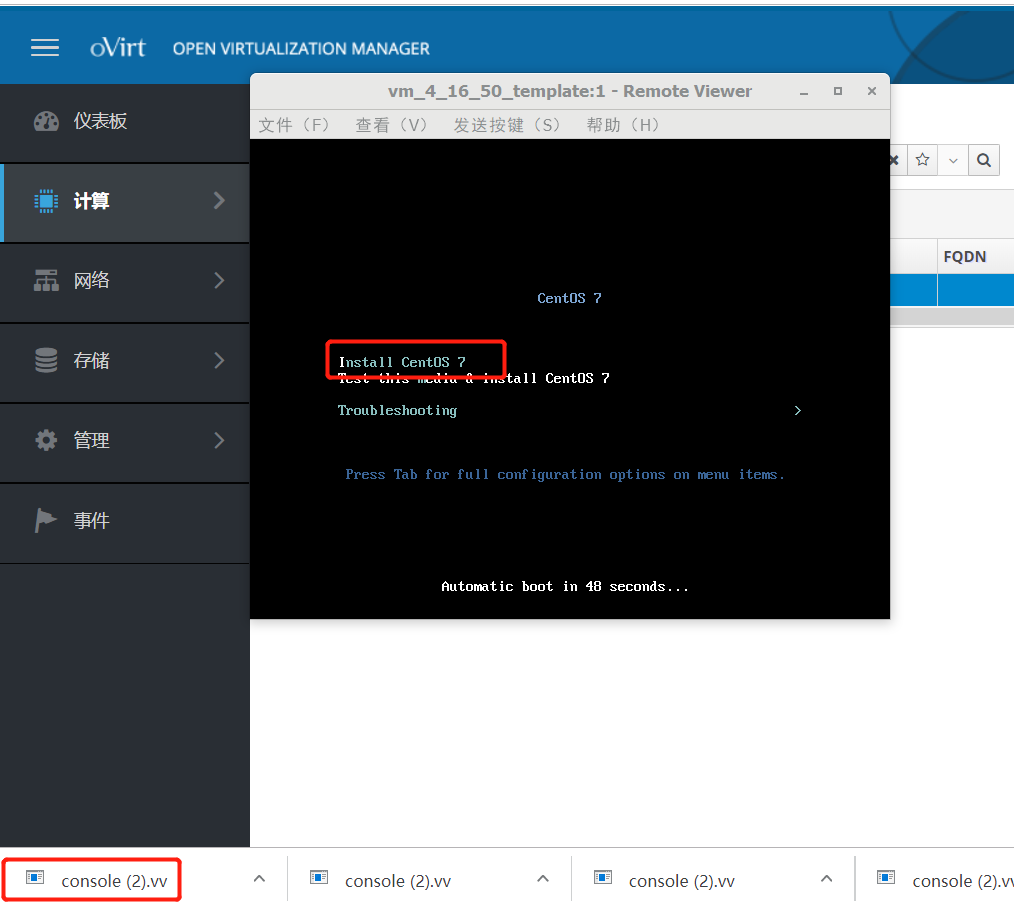Expand the 存储 submenu chevron

[x=220, y=361]
